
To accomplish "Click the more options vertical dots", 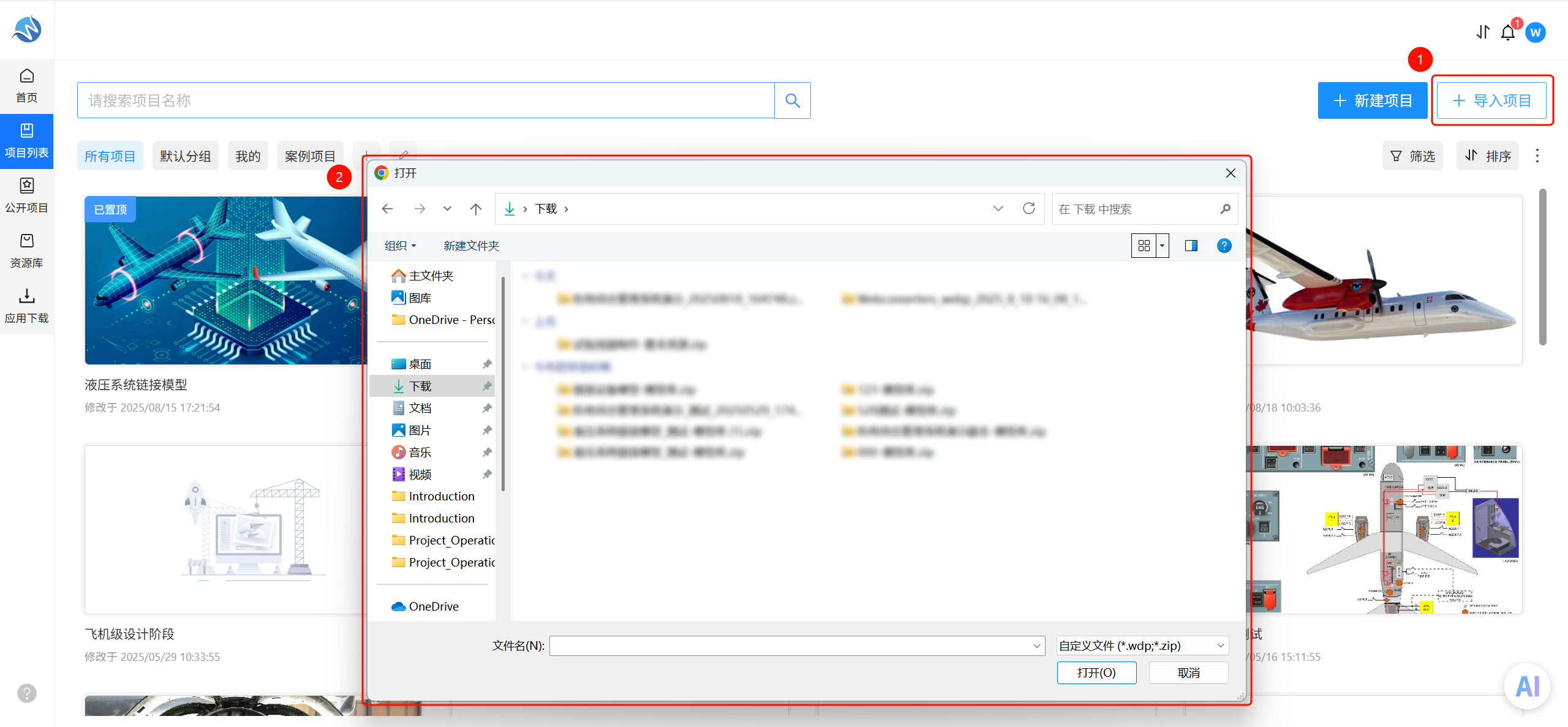I will (1537, 156).
